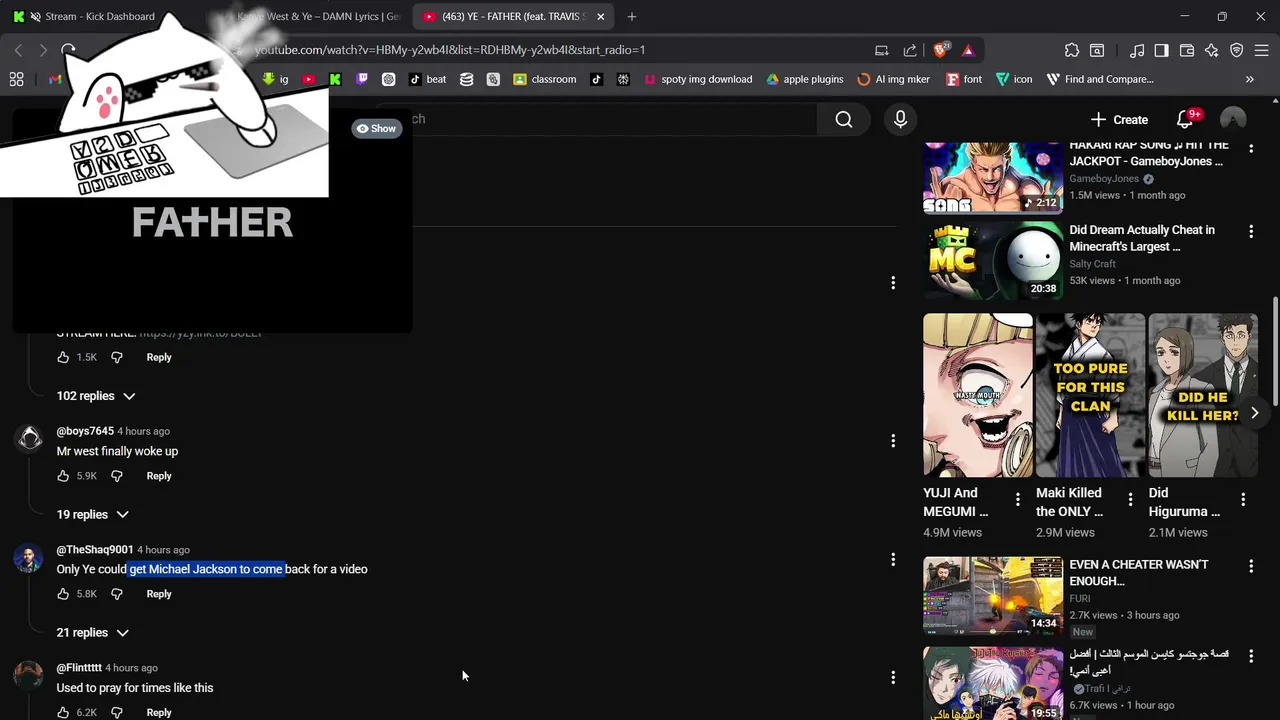1280x720 pixels.
Task: Open 'Did Dream Actually Cheat' video thumbnail
Action: [993, 260]
